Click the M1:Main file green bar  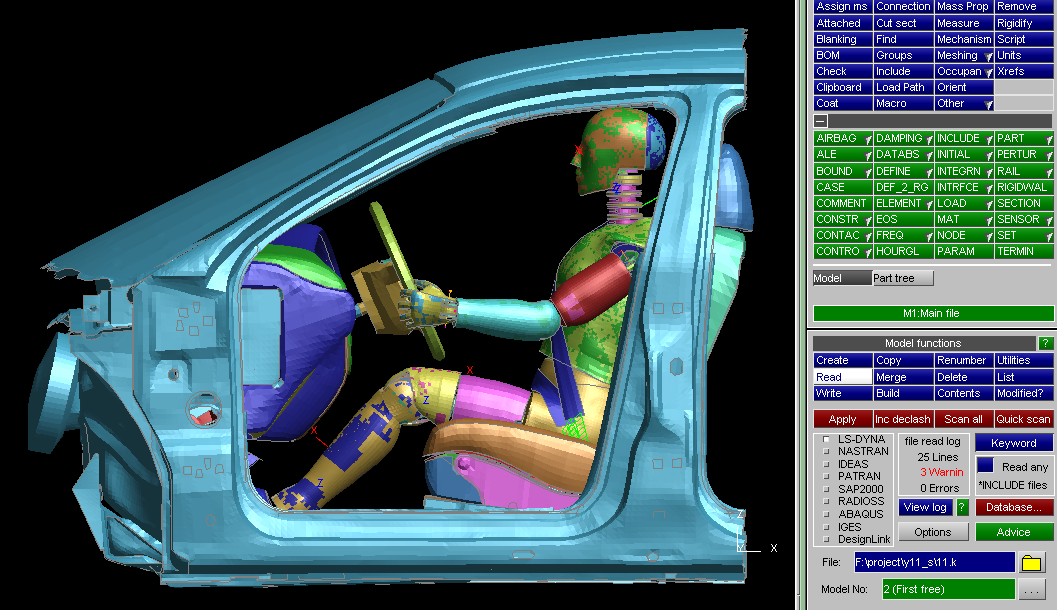[932, 313]
